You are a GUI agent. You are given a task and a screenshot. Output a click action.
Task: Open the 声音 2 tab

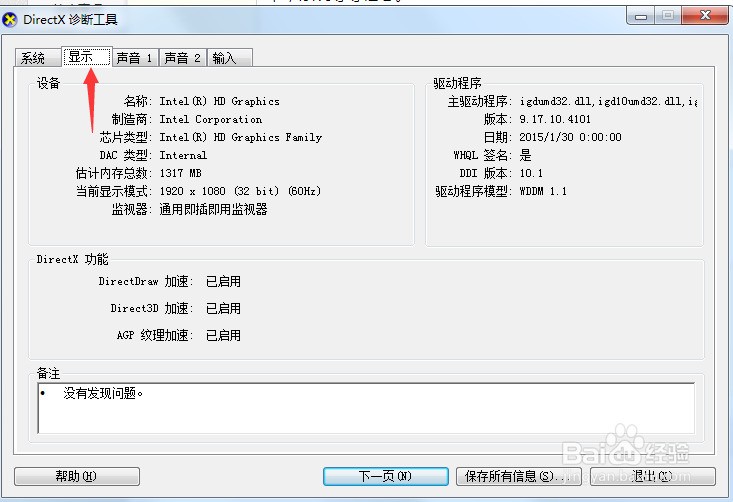tap(183, 58)
